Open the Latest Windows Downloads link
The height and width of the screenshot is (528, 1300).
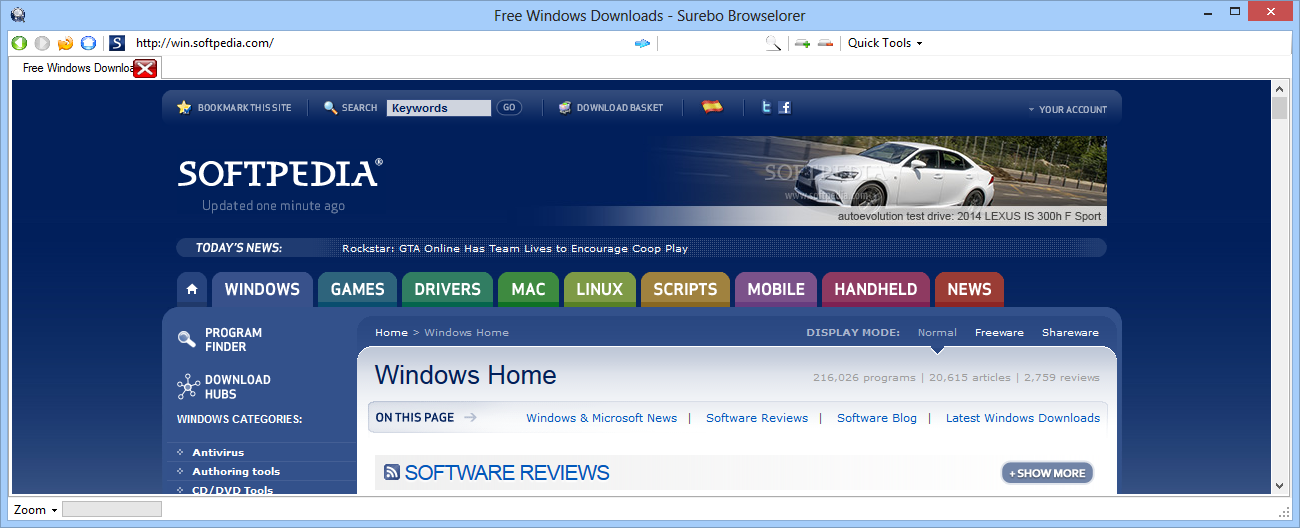(1023, 418)
